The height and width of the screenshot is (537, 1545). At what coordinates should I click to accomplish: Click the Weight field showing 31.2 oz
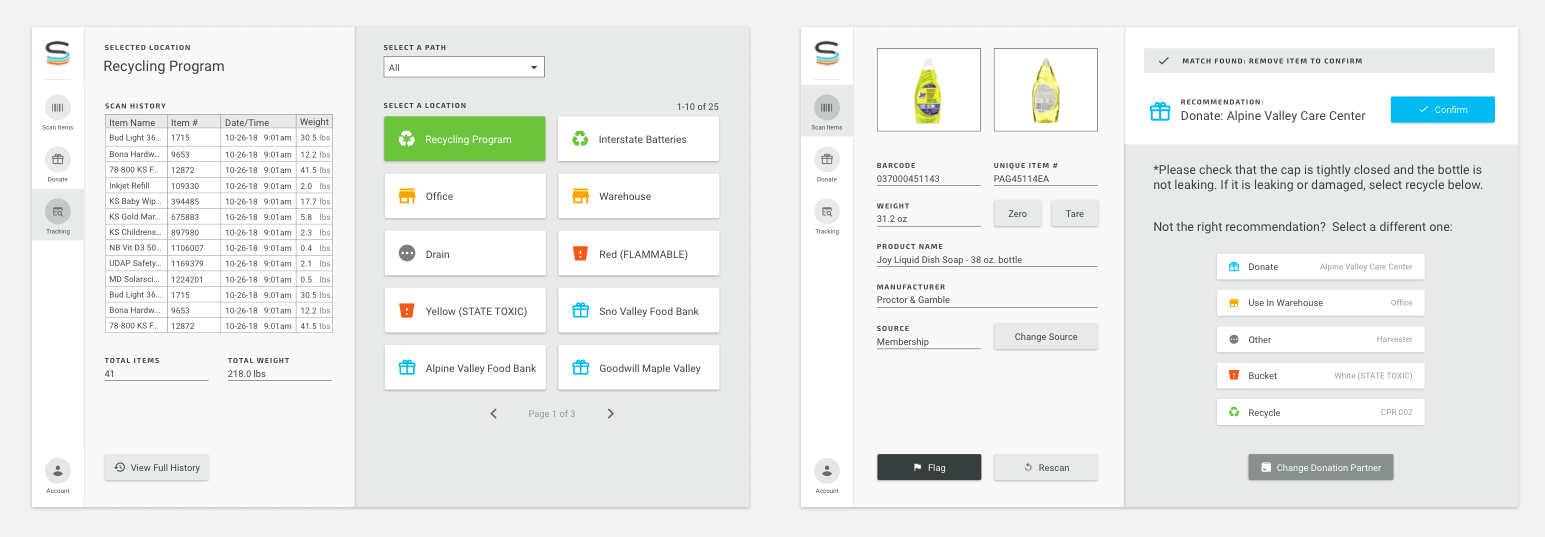pos(929,219)
